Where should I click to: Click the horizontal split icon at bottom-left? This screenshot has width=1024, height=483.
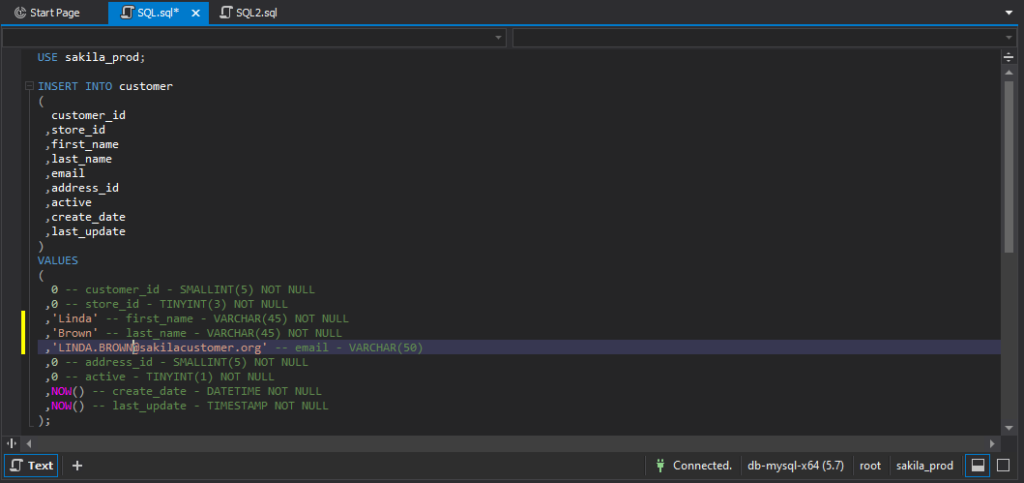[12, 443]
